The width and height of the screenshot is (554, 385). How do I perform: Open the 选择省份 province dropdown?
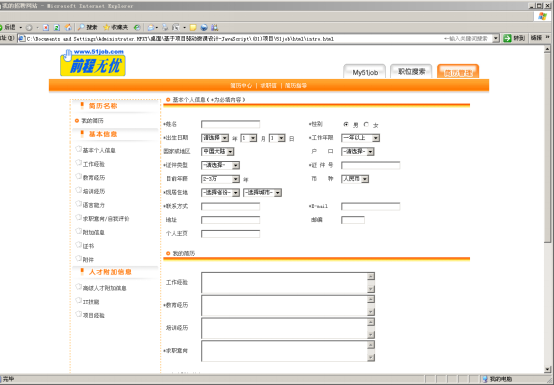[x=220, y=192]
